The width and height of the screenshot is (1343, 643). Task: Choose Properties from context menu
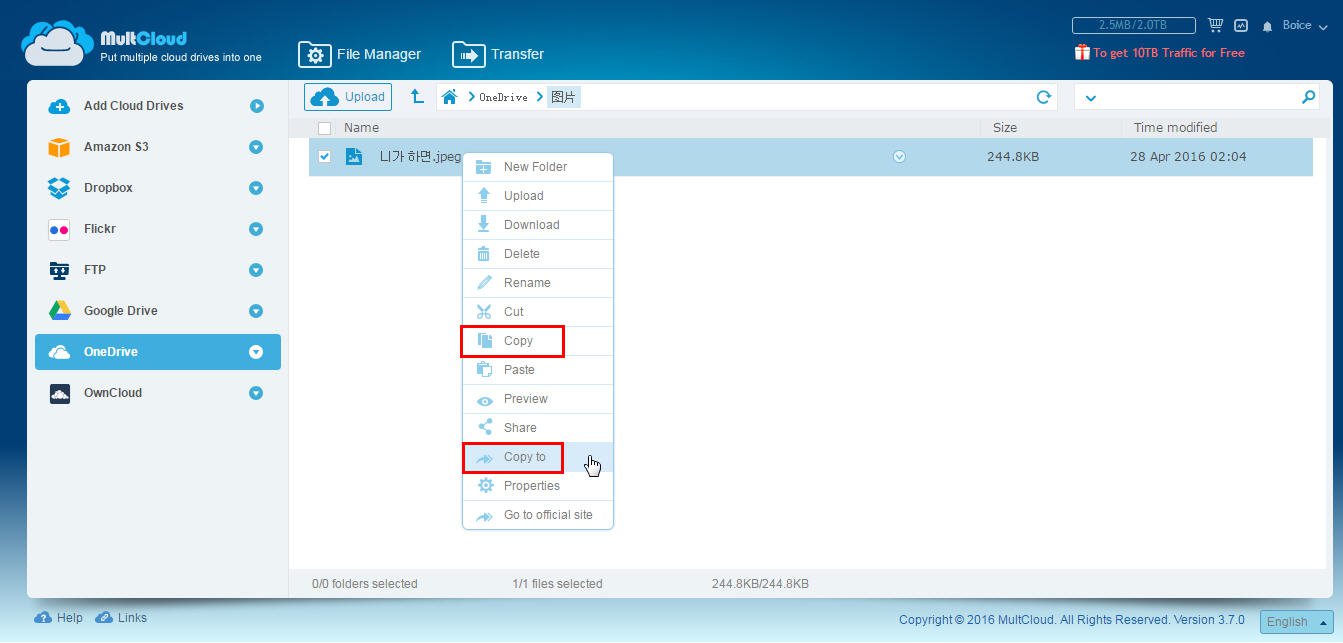538,486
